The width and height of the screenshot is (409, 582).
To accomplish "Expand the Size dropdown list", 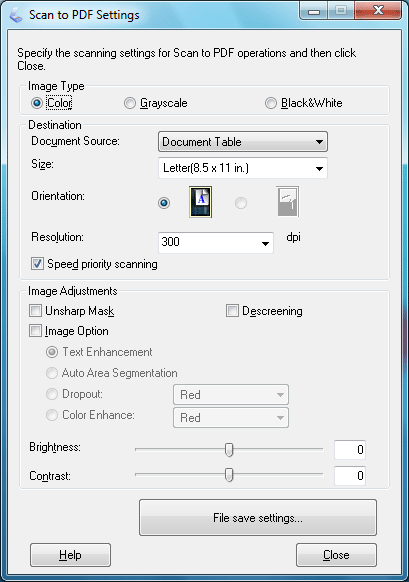I will coord(243,168).
